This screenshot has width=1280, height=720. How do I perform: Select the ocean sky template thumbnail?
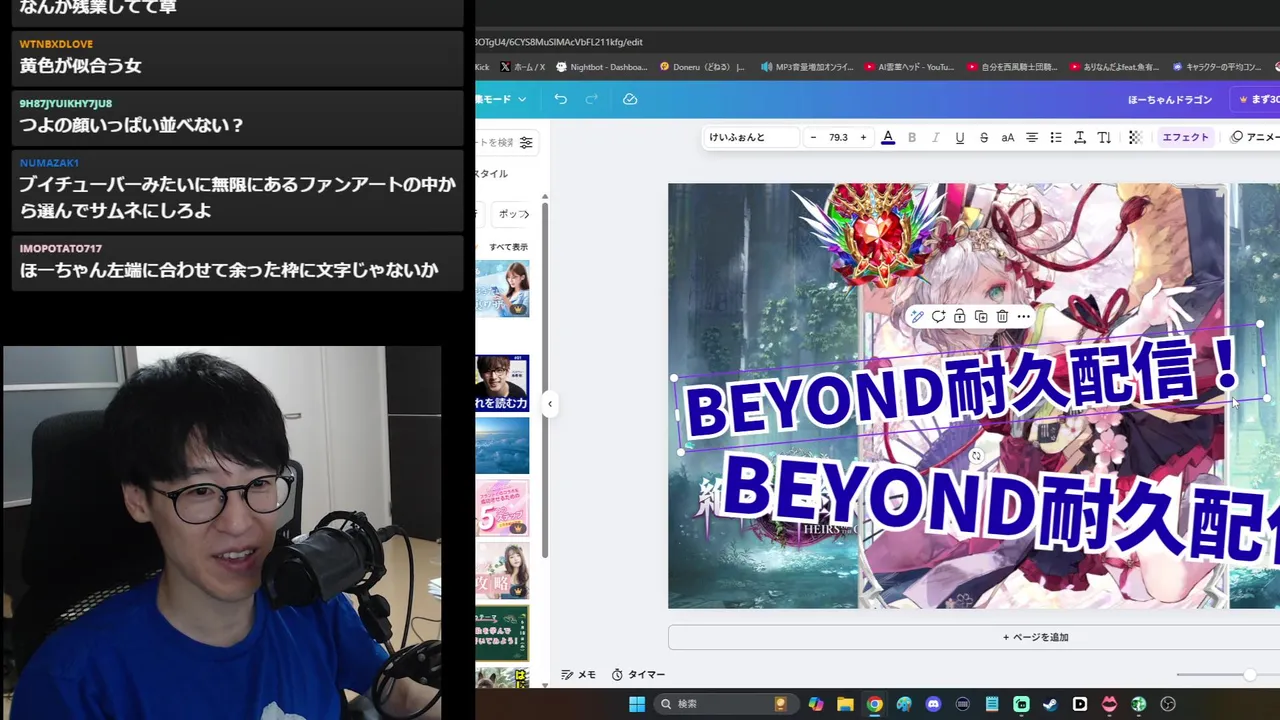pos(502,445)
